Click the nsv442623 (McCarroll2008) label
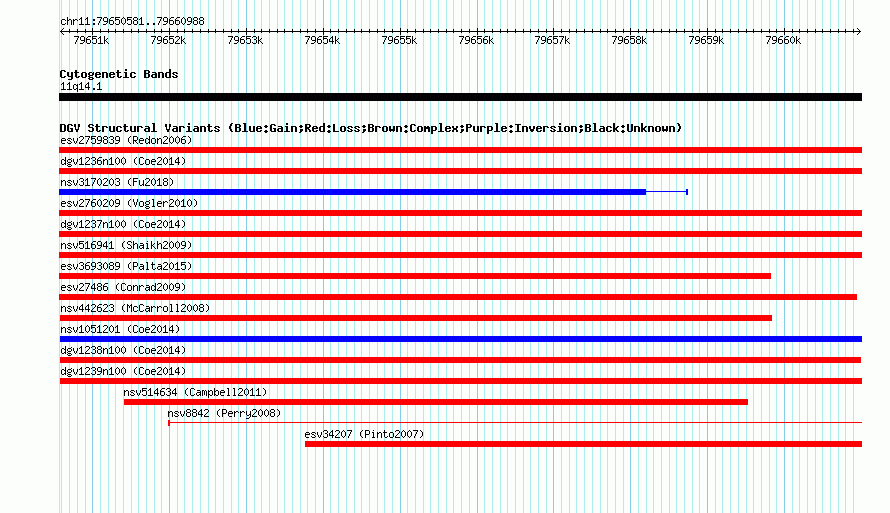 coord(135,308)
